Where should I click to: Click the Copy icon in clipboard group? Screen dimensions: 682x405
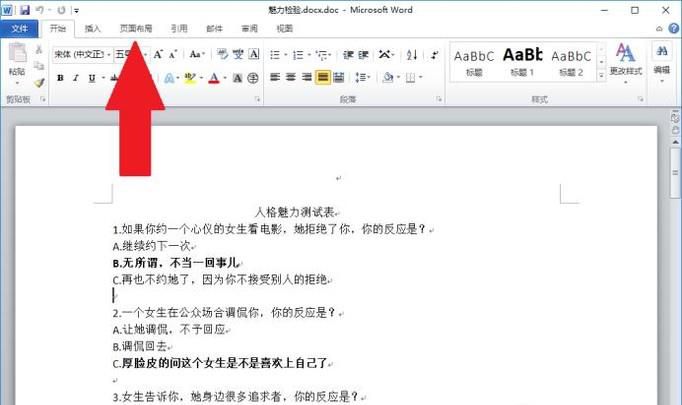39,66
